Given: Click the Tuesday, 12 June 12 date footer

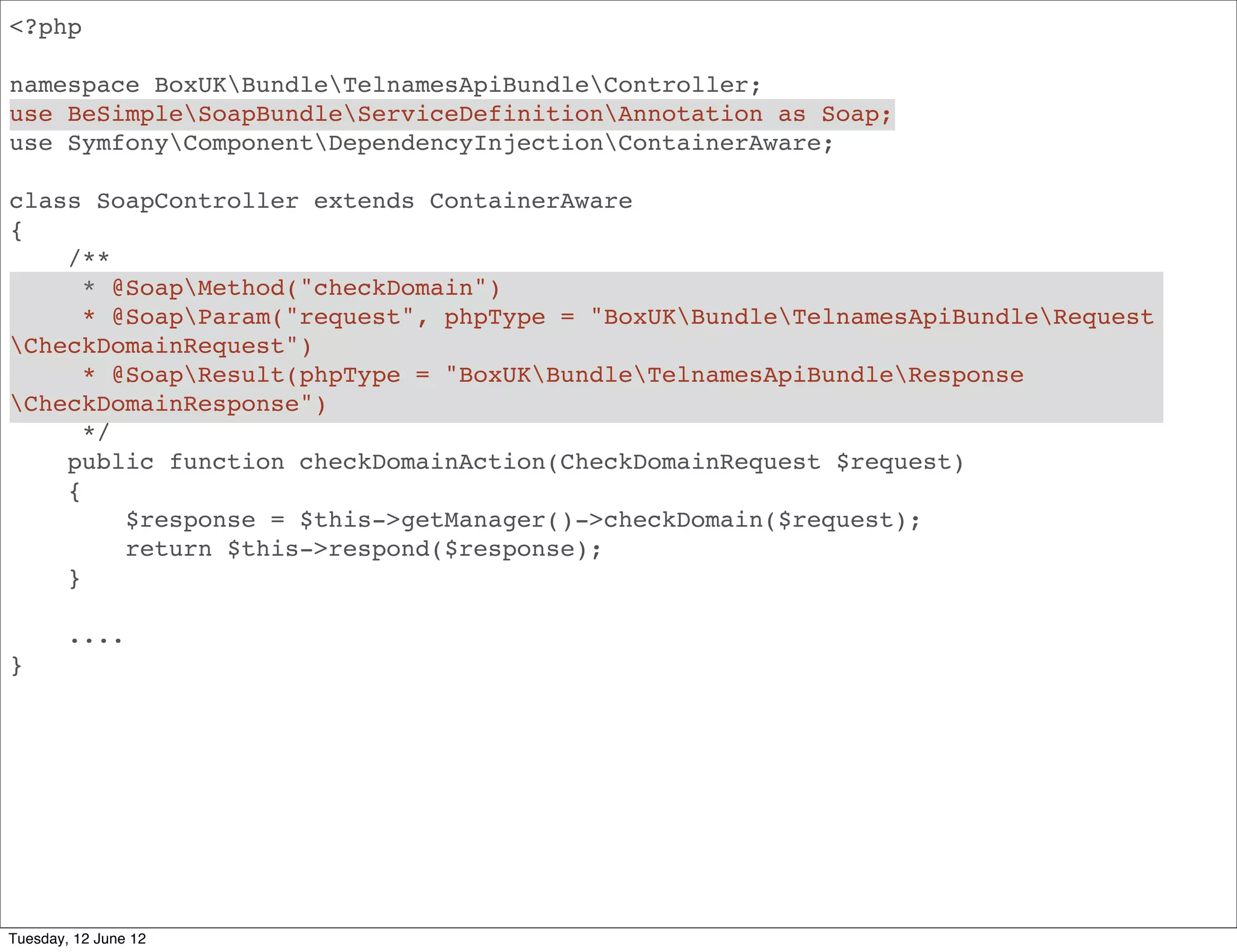Looking at the screenshot, I should (77, 939).
